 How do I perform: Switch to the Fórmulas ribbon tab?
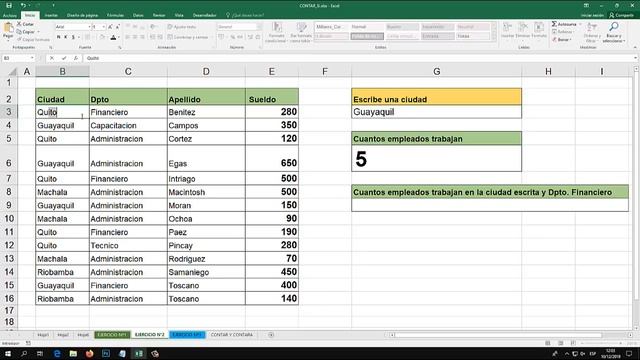tap(115, 15)
